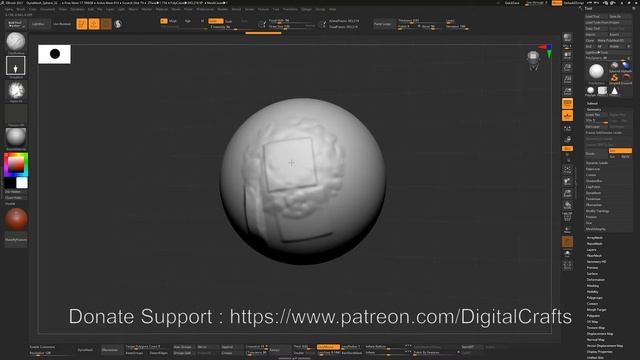Click the QuickSave button

[512, 3]
